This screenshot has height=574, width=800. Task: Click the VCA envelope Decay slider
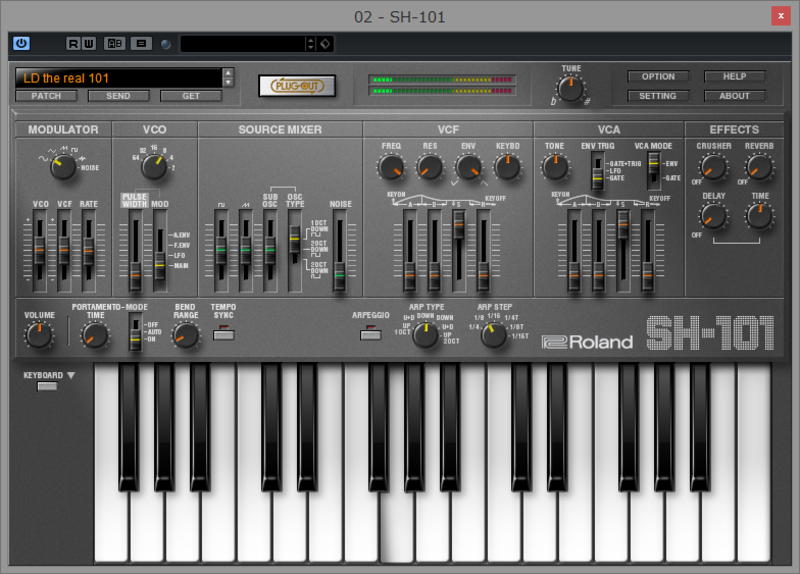tap(598, 251)
